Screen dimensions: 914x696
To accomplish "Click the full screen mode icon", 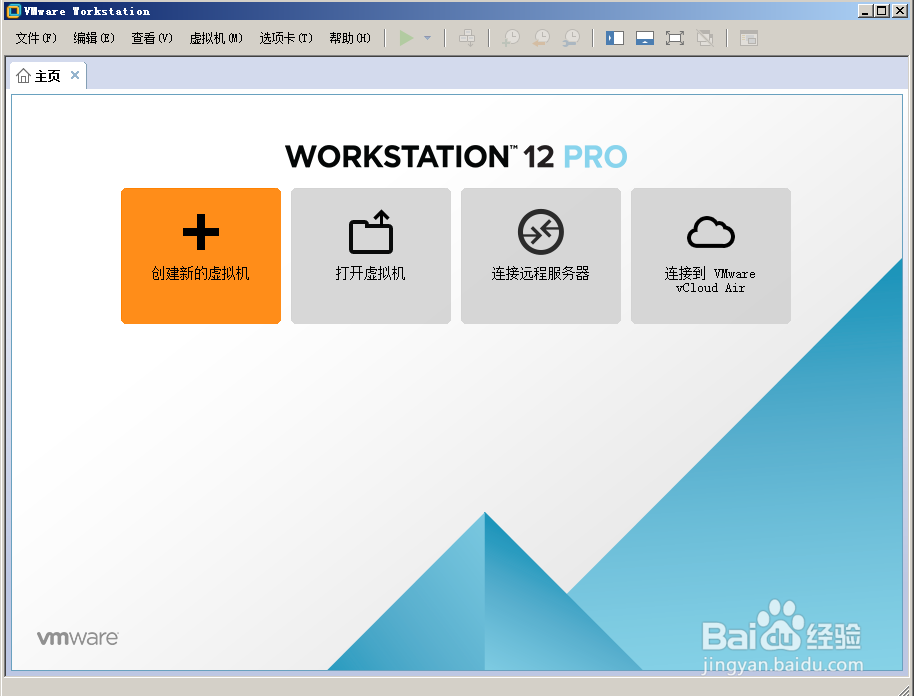I will coord(675,38).
